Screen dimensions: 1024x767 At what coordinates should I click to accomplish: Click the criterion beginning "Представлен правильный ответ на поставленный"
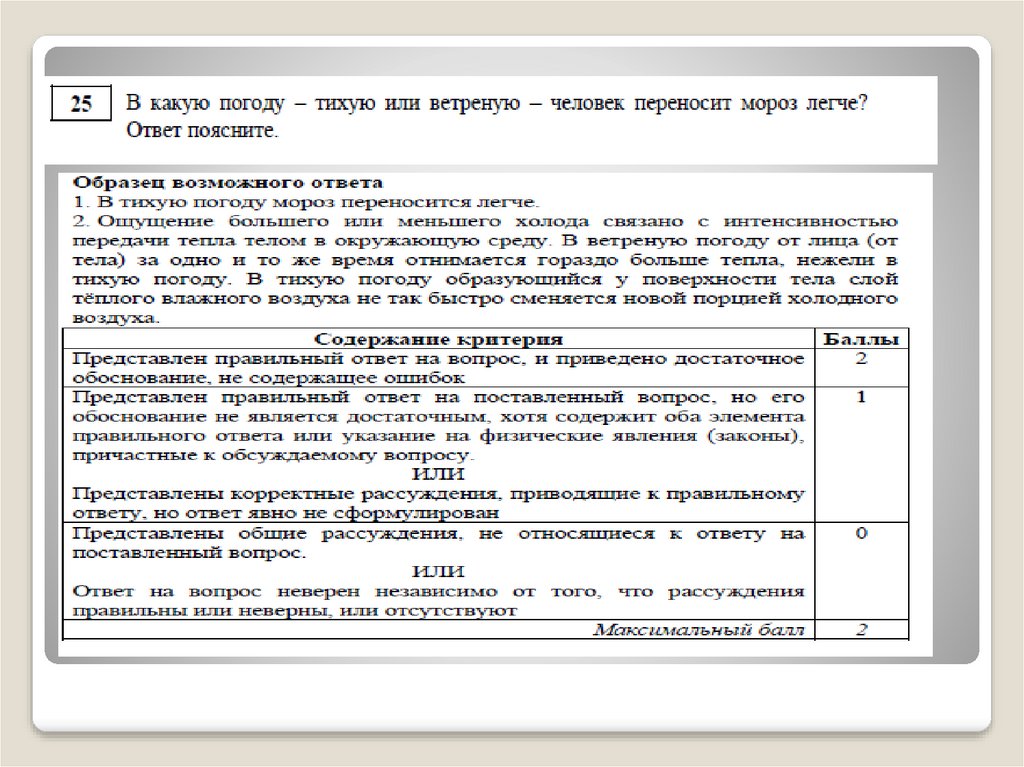click(438, 425)
